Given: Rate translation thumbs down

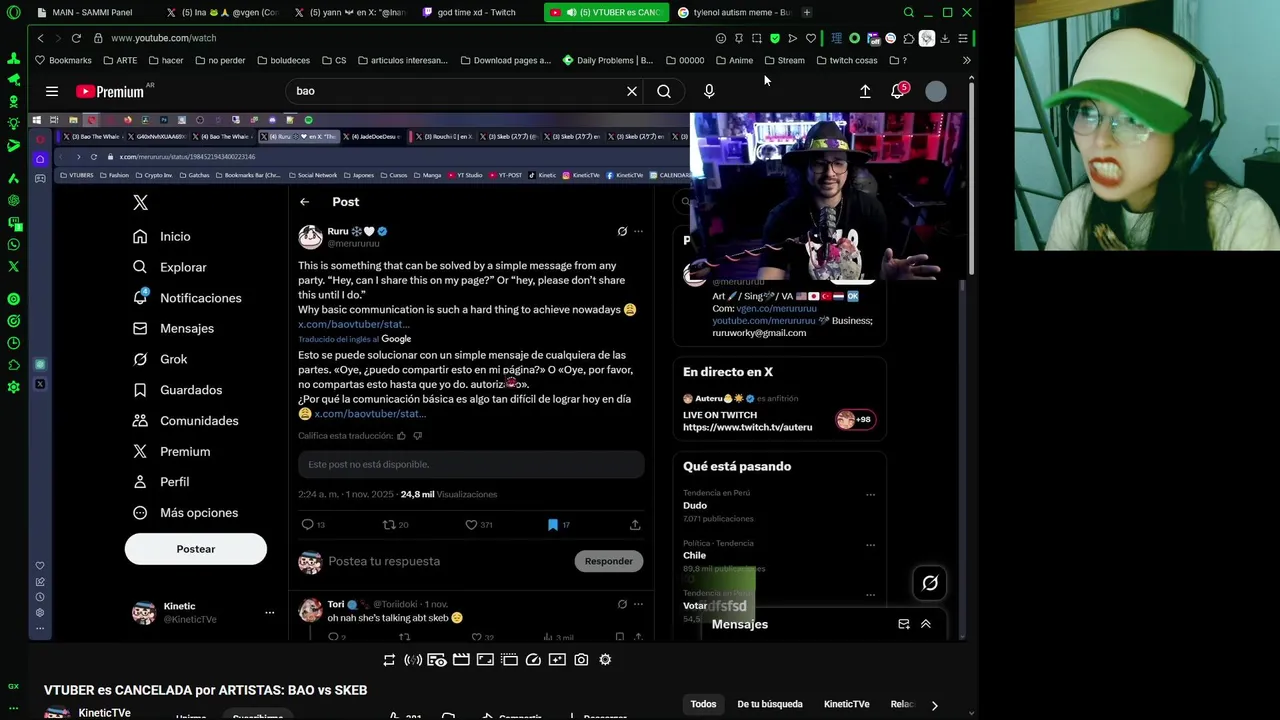Looking at the screenshot, I should click(418, 436).
